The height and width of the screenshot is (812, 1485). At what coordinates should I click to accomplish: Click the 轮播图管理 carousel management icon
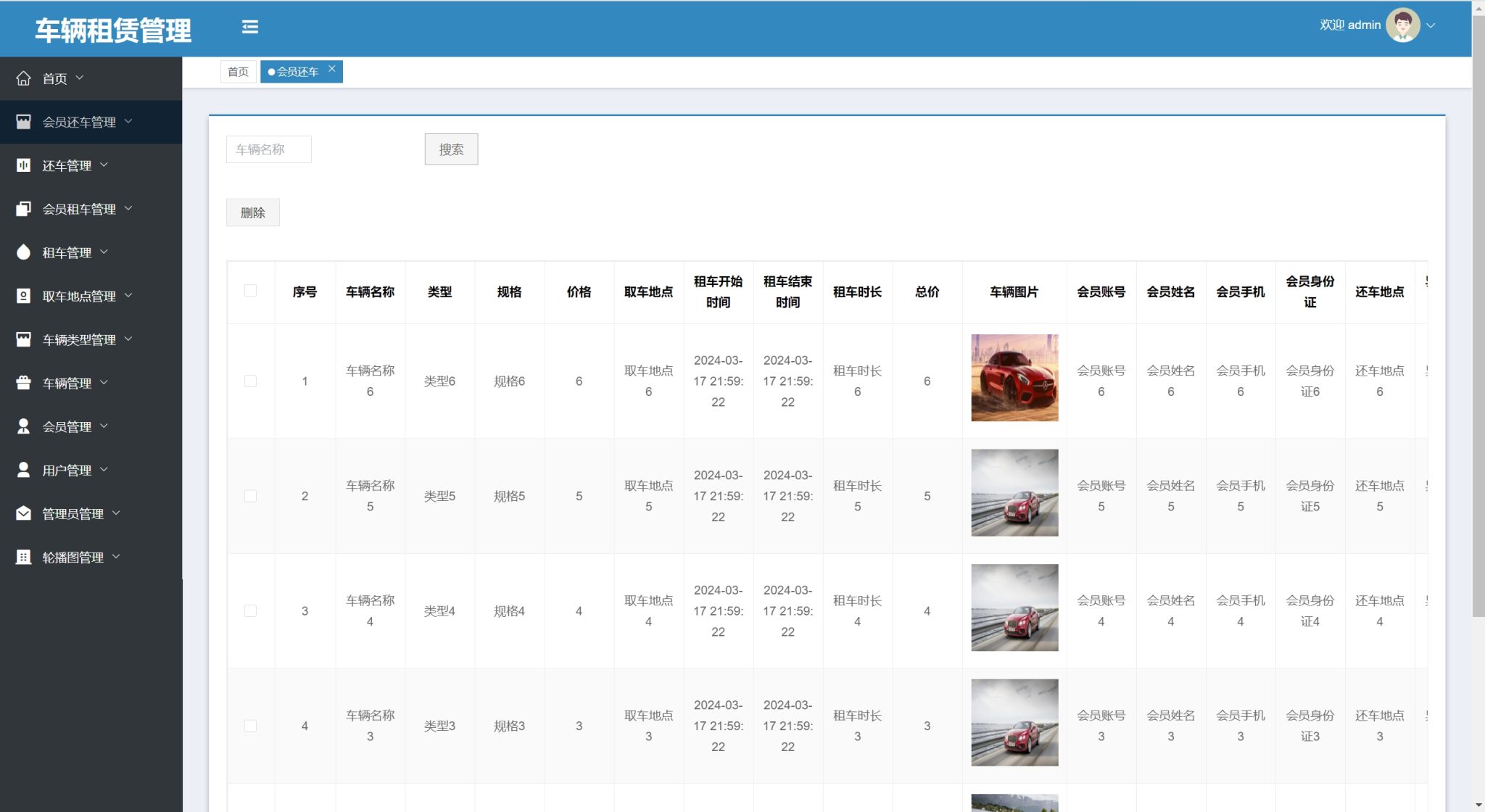[x=24, y=557]
